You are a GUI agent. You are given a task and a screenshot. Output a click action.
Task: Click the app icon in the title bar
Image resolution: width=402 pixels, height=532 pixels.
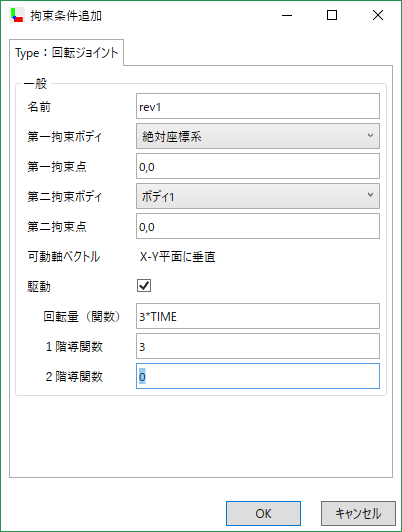[x=17, y=15]
